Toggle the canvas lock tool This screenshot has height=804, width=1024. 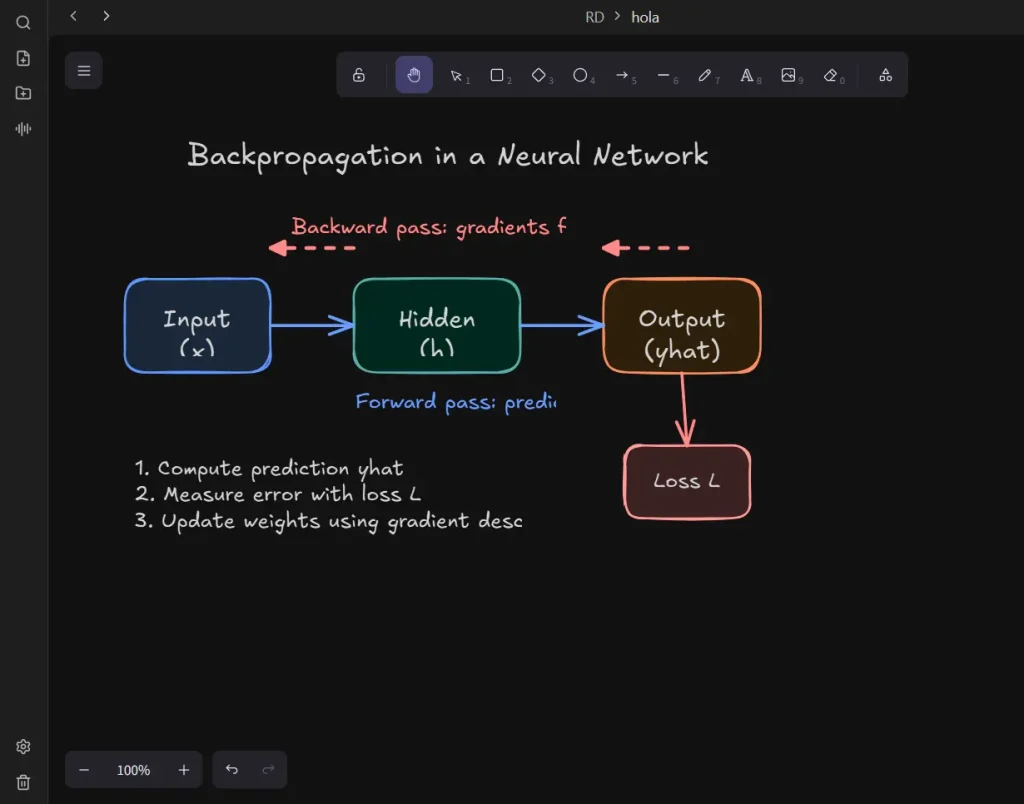pos(359,75)
